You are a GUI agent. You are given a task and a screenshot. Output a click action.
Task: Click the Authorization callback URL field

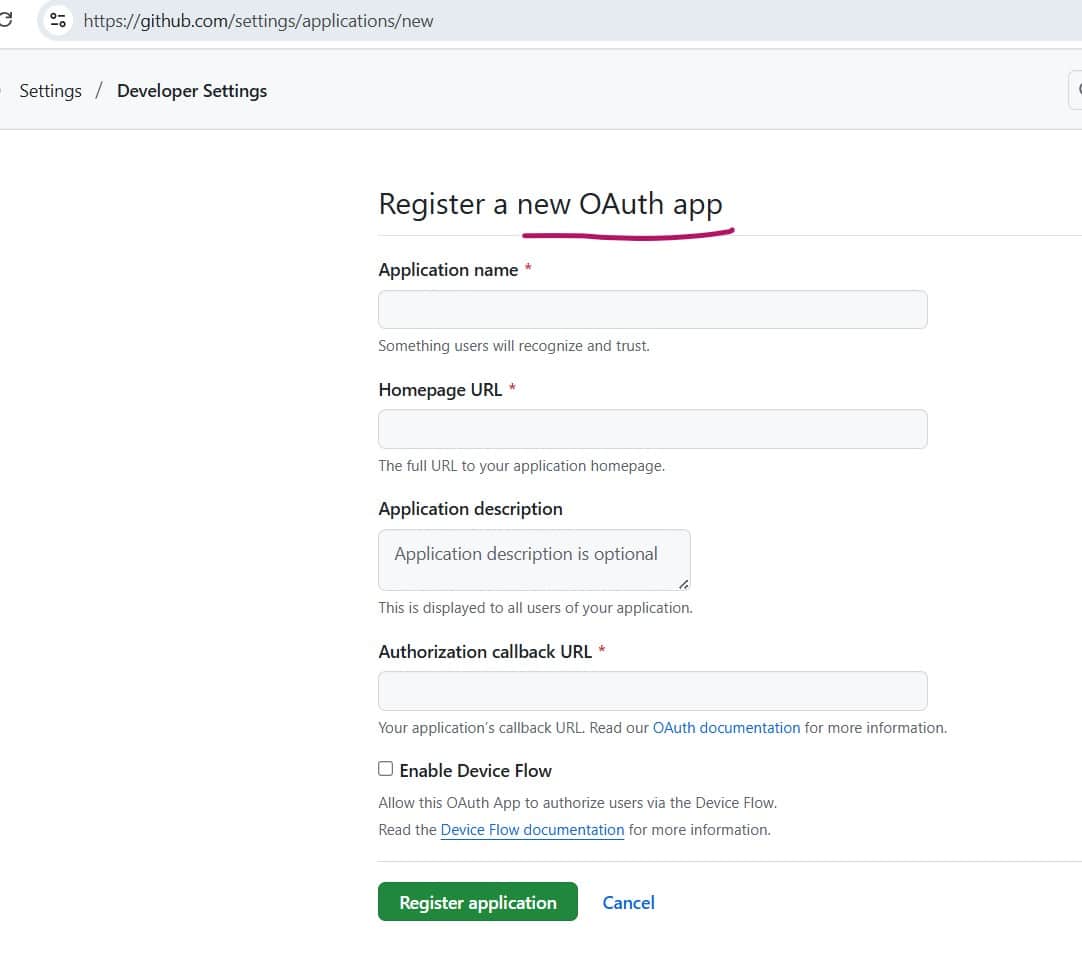pyautogui.click(x=652, y=690)
